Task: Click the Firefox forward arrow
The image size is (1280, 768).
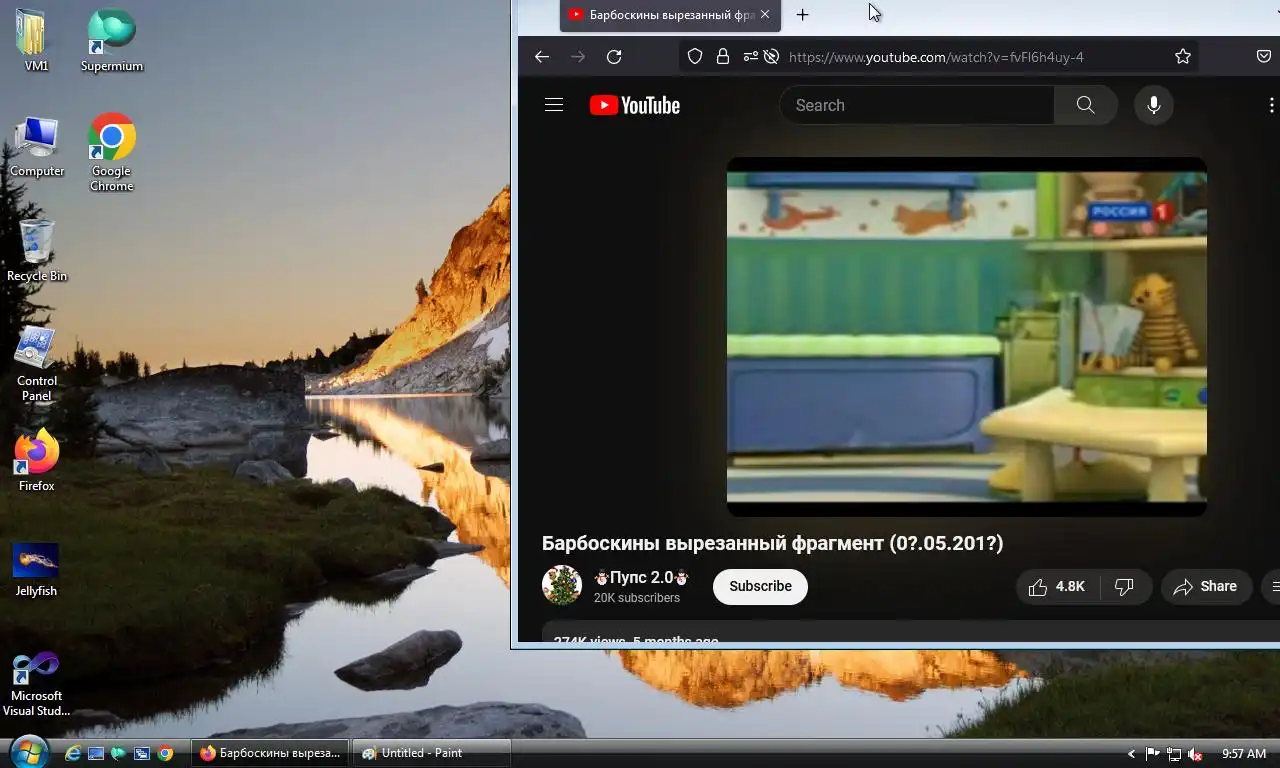Action: pyautogui.click(x=578, y=57)
